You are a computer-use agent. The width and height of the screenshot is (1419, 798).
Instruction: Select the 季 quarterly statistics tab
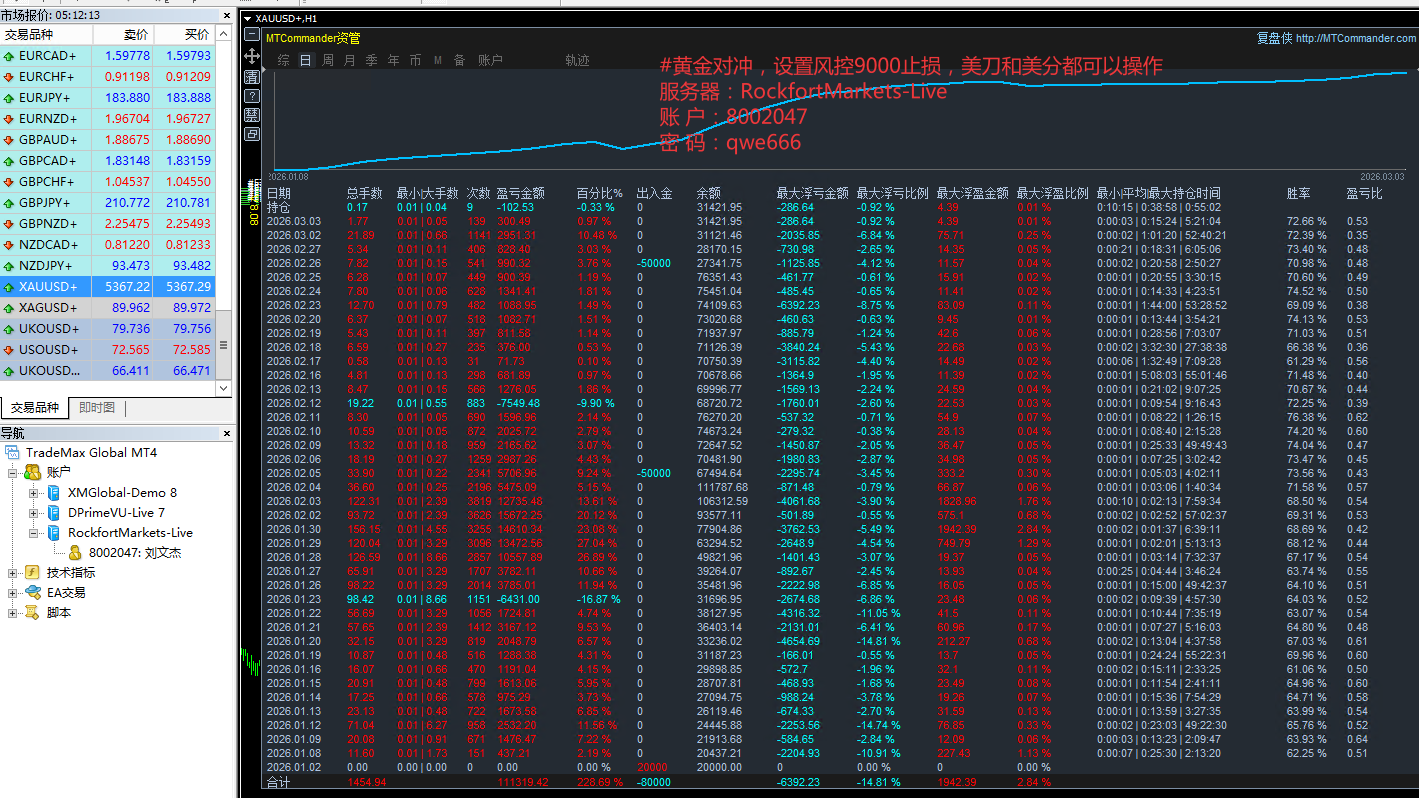372,61
